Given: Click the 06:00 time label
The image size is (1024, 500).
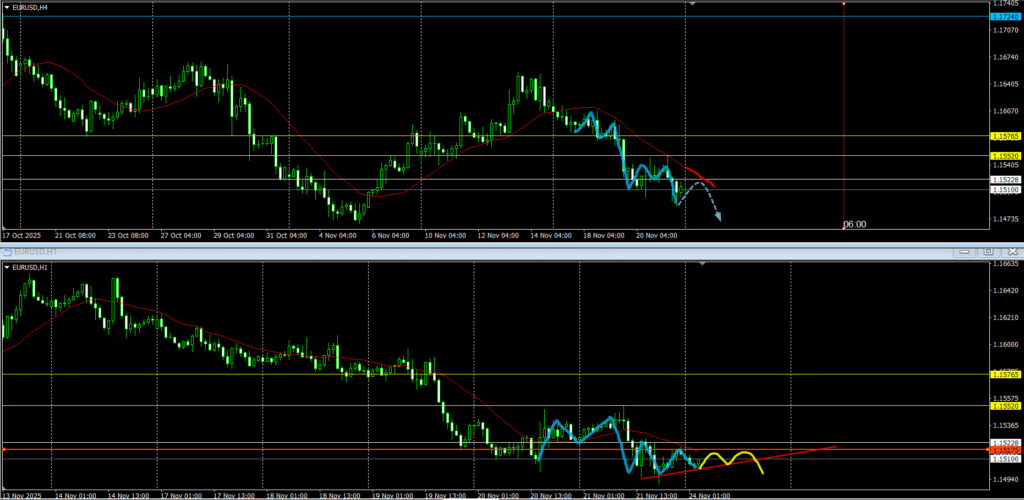Looking at the screenshot, I should [854, 225].
